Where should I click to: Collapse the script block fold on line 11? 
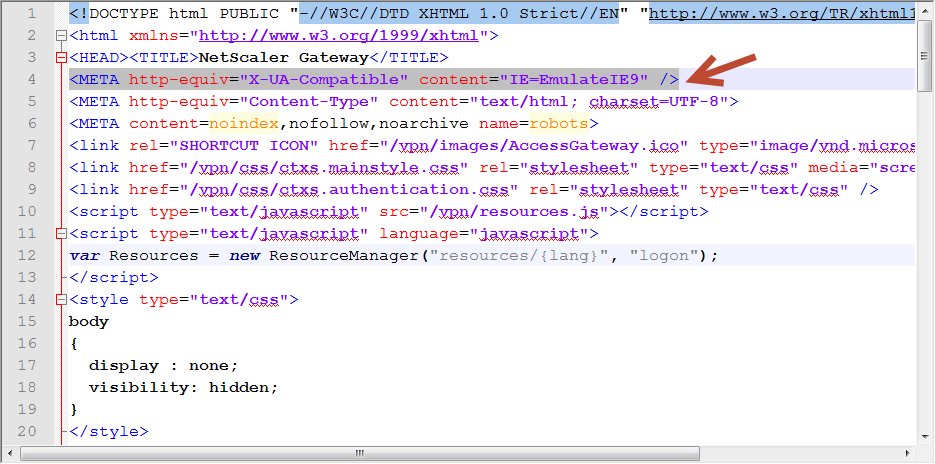[62, 234]
